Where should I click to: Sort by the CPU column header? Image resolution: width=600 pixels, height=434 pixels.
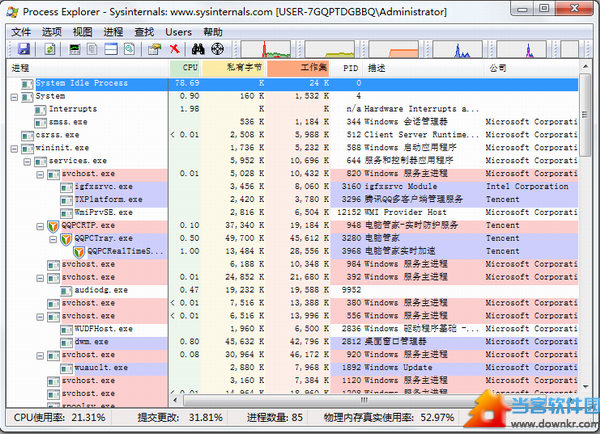click(185, 68)
